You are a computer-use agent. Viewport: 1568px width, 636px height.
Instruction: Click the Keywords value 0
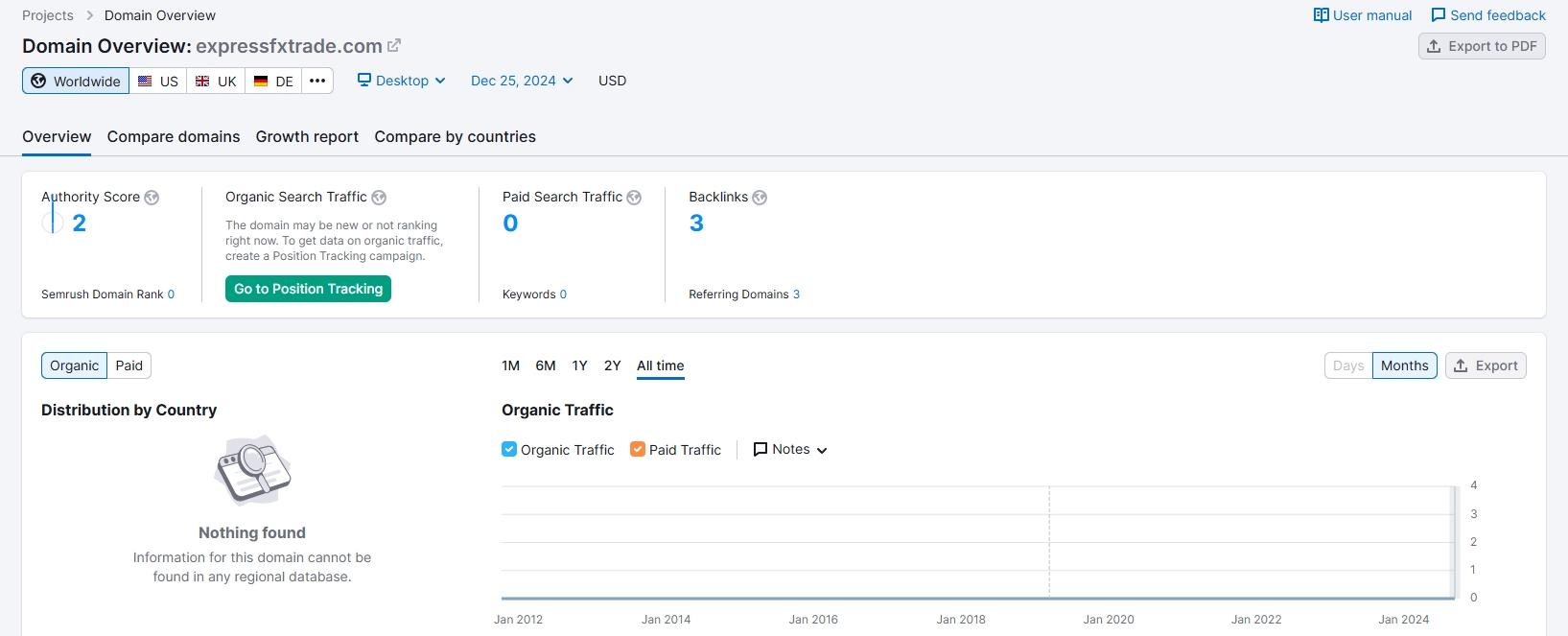pyautogui.click(x=563, y=294)
